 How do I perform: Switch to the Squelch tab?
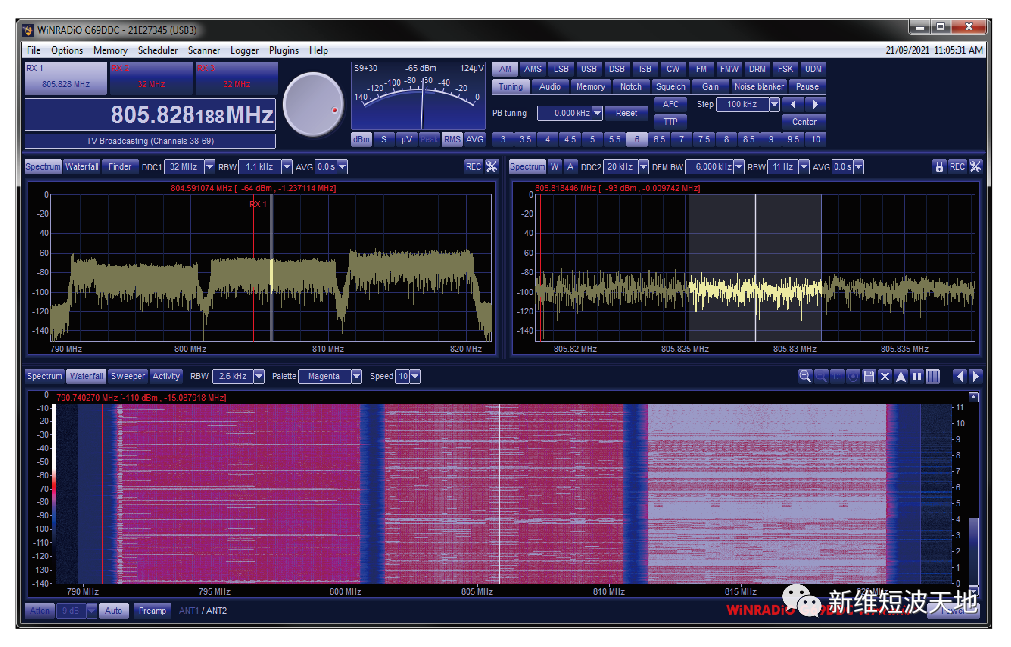[671, 86]
